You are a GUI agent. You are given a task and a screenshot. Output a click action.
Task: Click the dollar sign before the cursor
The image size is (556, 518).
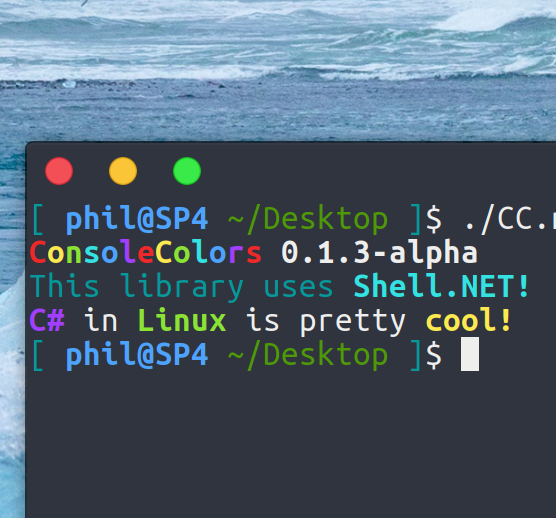434,355
